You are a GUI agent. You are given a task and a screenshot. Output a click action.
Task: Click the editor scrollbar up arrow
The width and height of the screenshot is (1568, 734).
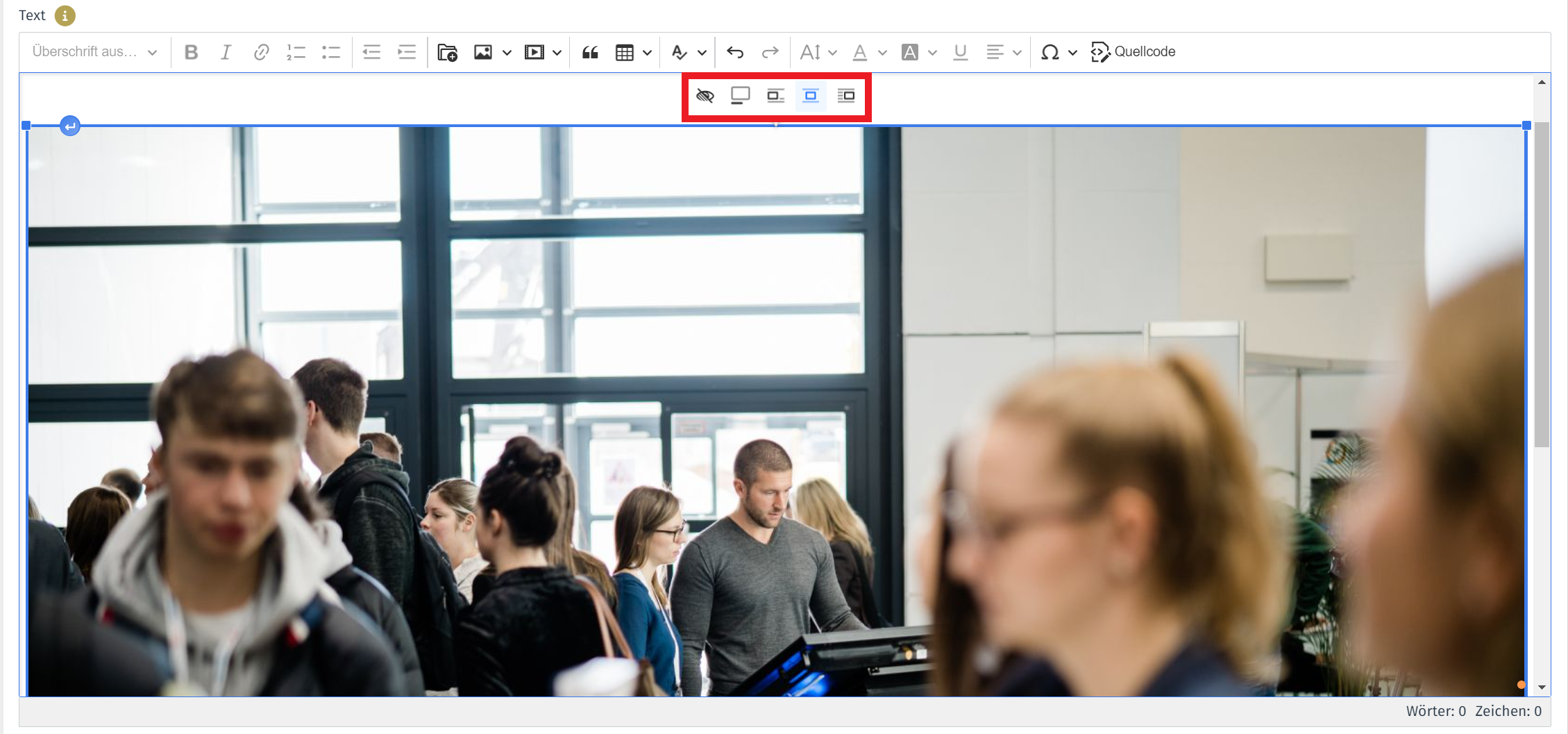point(1542,82)
